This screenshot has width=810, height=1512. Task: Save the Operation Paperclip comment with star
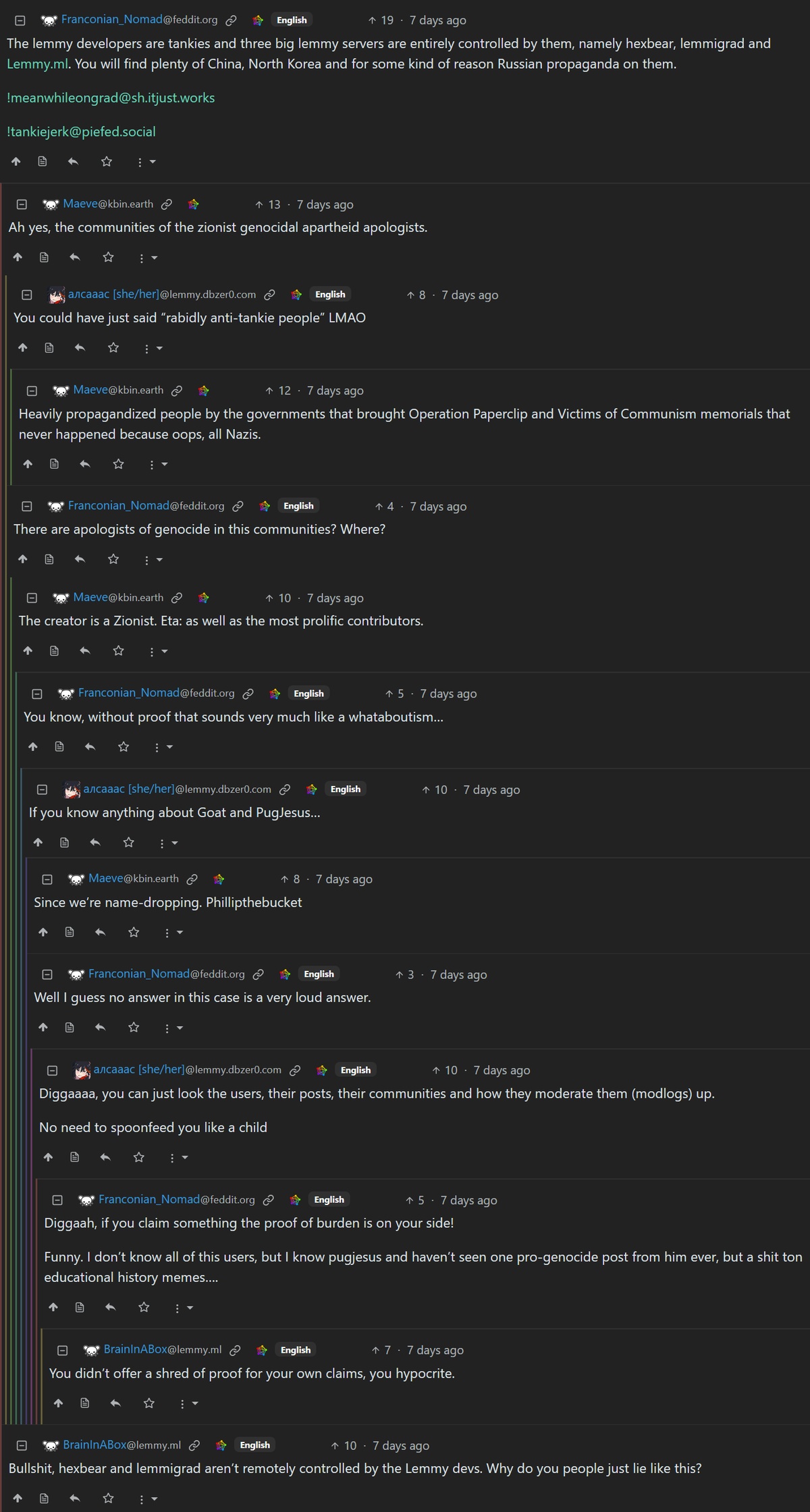[119, 464]
